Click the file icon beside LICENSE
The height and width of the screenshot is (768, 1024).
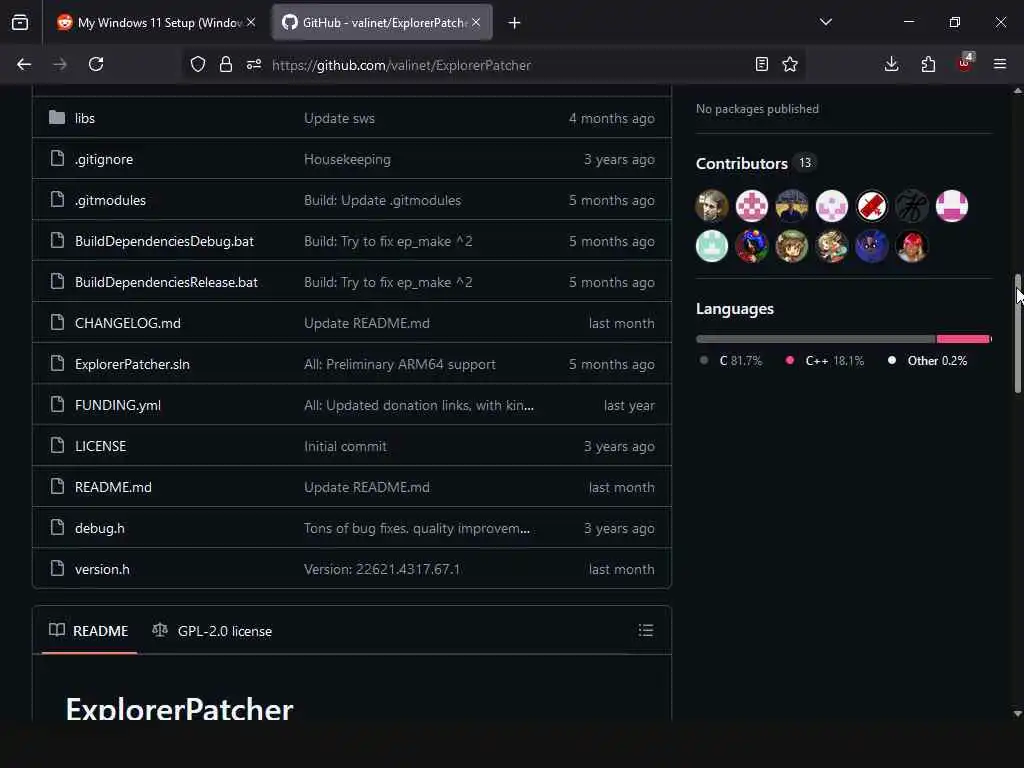click(57, 445)
